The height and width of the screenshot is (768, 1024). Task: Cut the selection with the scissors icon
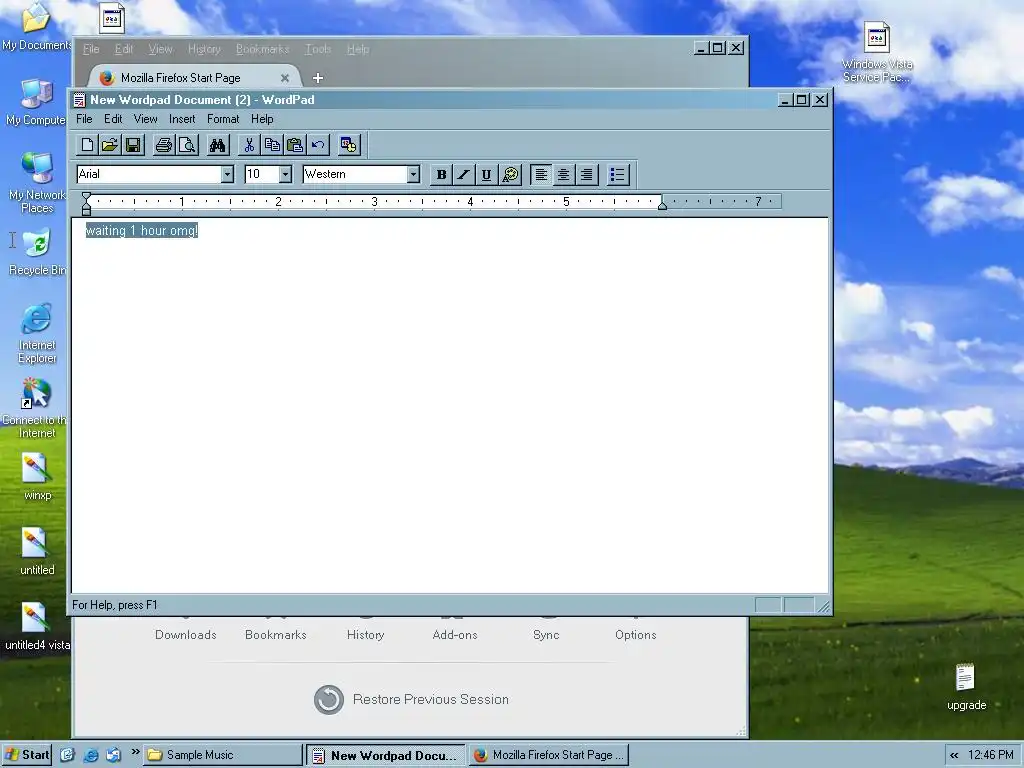[249, 145]
